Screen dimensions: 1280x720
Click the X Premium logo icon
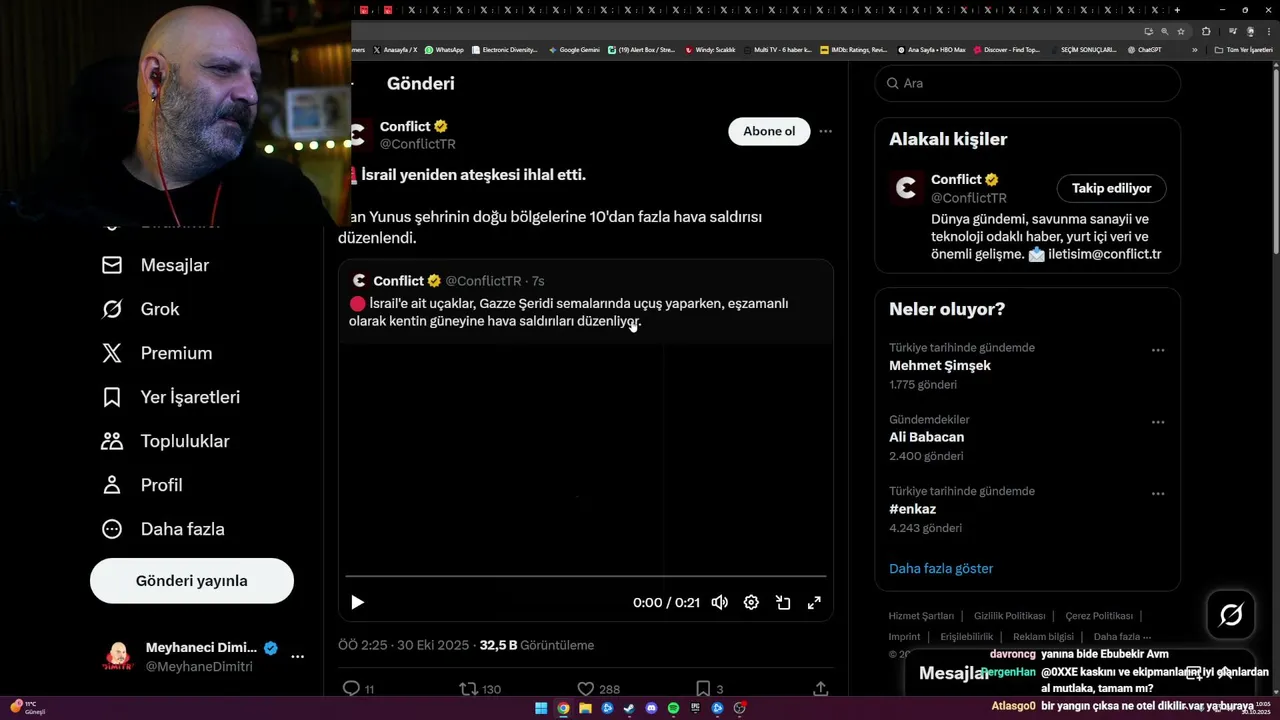tap(112, 353)
